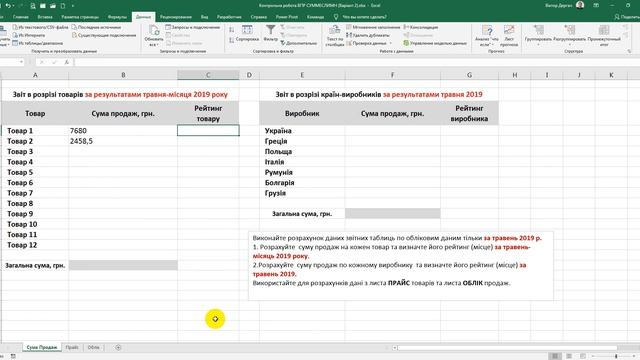Open the Структура group dialog launcher
The height and width of the screenshot is (360, 640).
coord(629,51)
